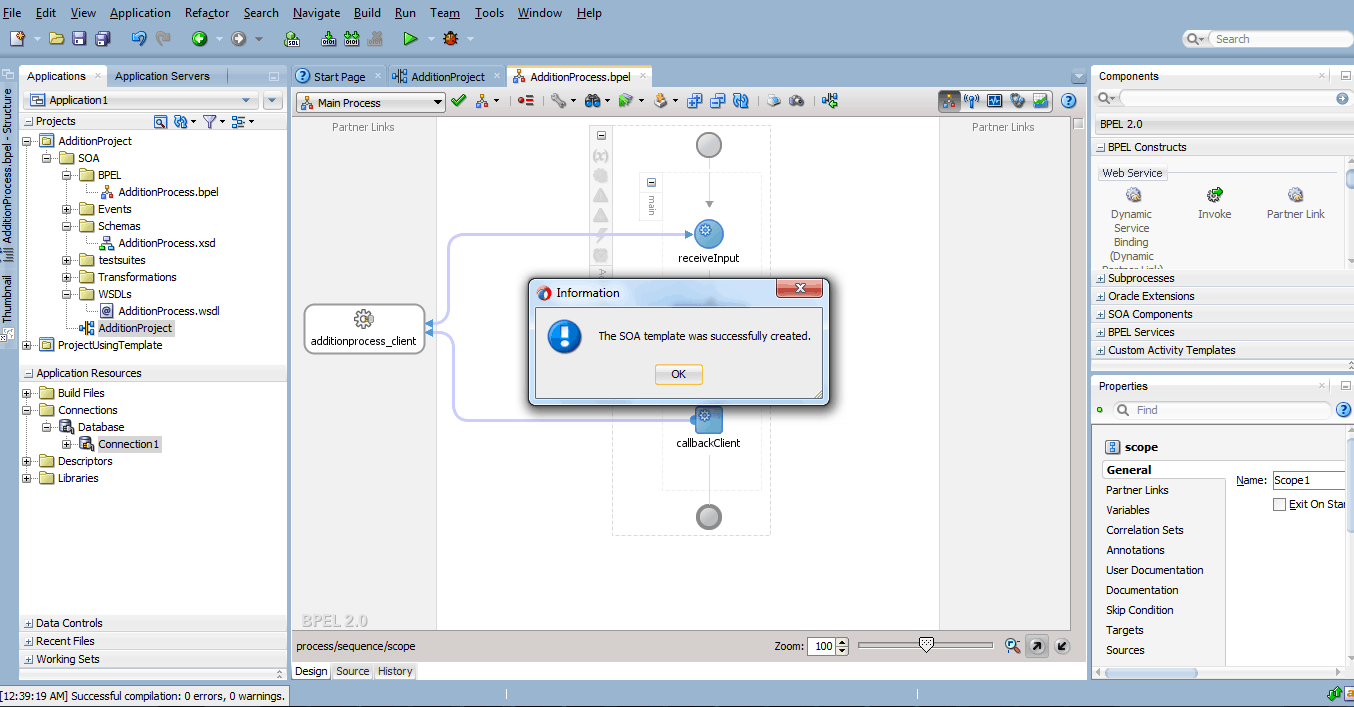Open the Main Process dropdown
The image size is (1354, 707).
tap(370, 102)
